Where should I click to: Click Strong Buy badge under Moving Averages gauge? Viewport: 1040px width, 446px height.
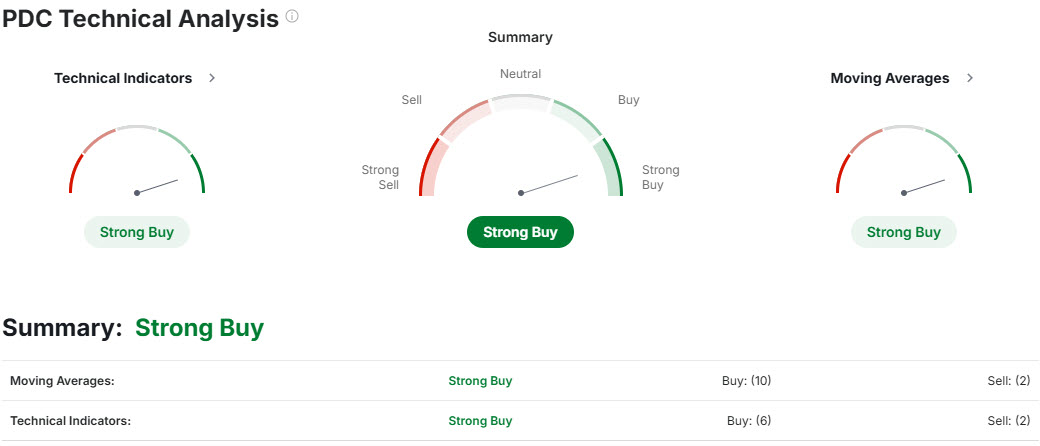click(903, 232)
